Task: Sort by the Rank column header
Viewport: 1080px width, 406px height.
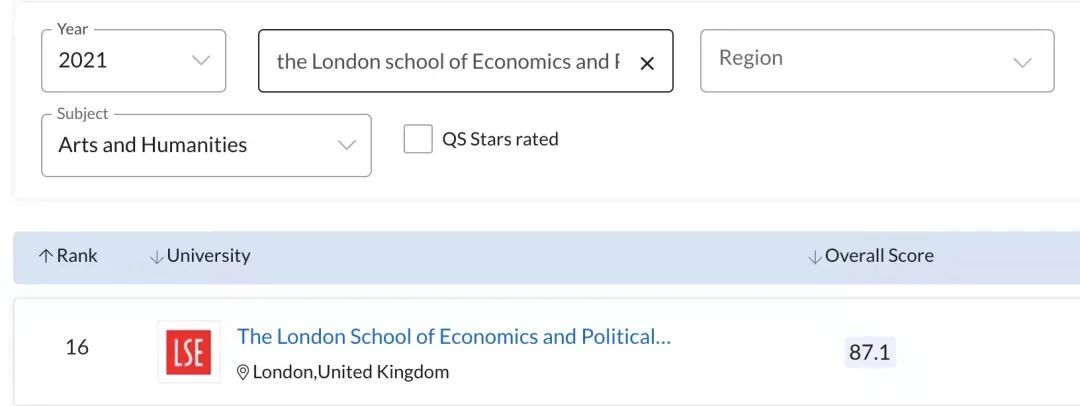Action: (x=77, y=256)
